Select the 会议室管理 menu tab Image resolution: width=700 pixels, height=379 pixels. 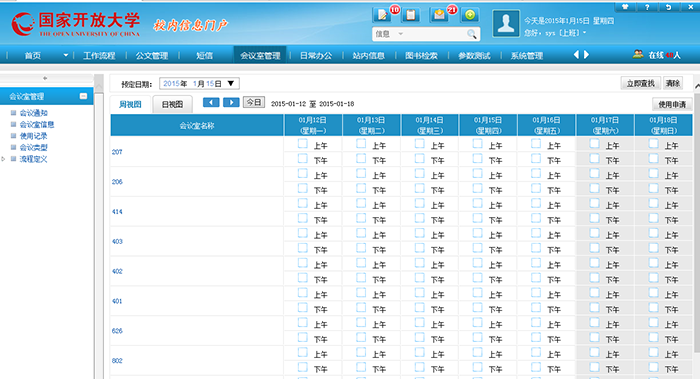coord(260,55)
